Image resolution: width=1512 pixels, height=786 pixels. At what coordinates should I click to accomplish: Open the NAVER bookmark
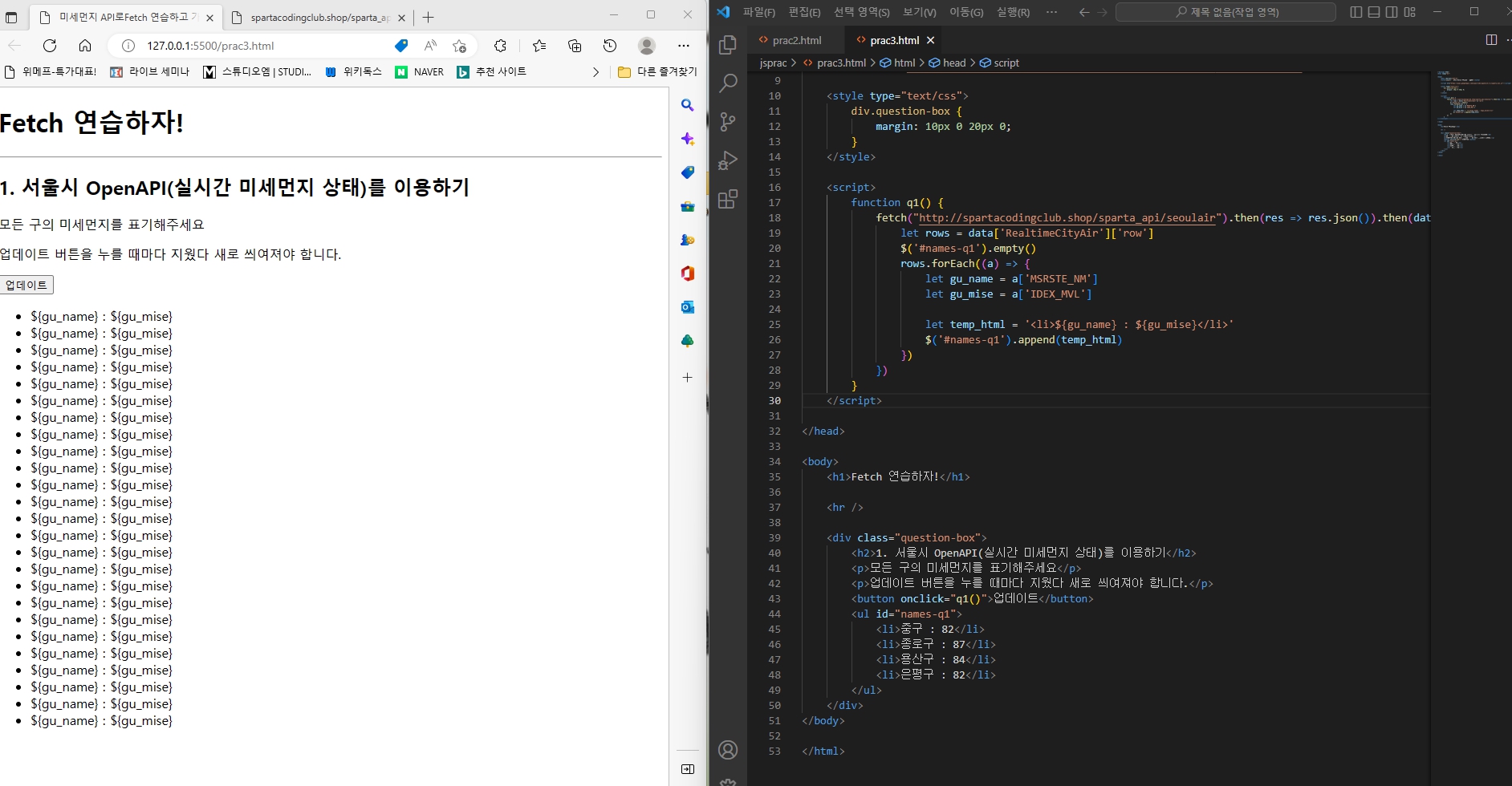[x=420, y=71]
